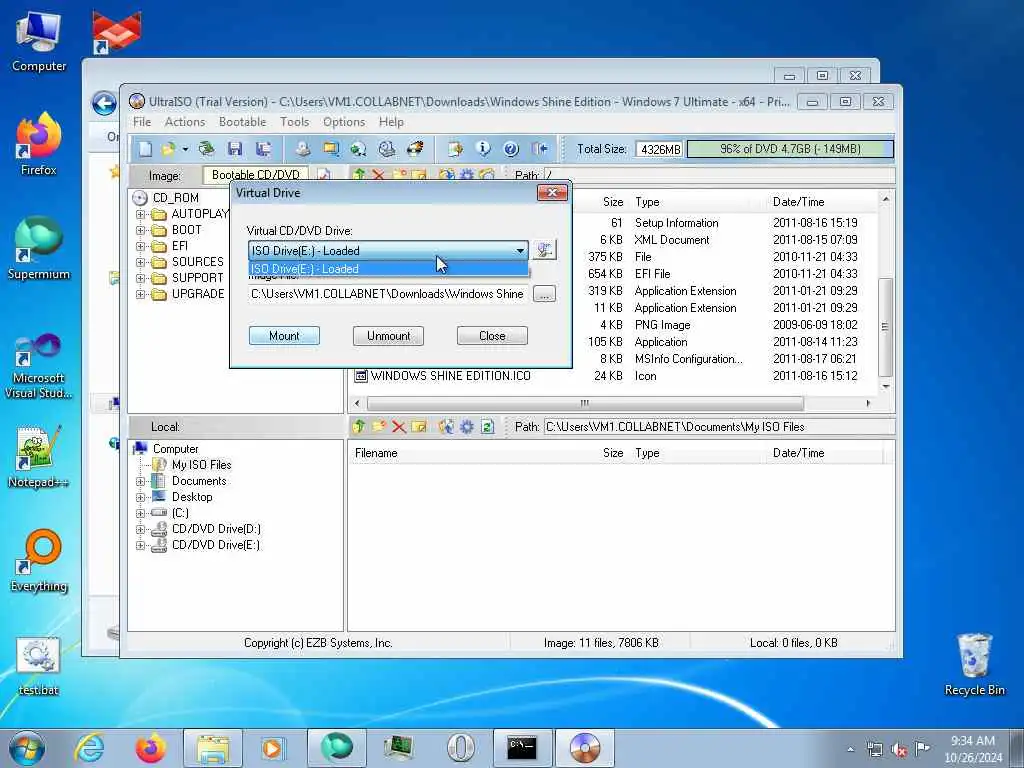
Task: Click the Mount to Virtual Drive toolbar icon
Action: click(x=387, y=149)
